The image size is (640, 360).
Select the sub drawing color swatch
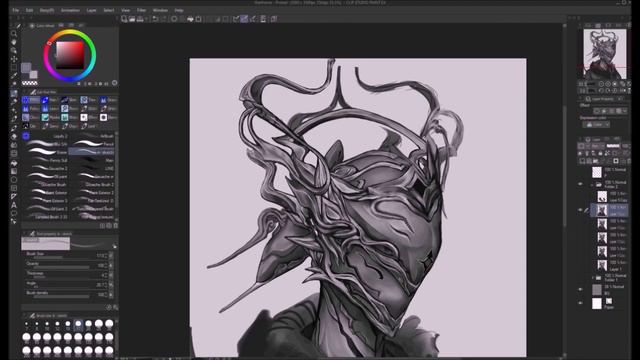[x=33, y=74]
